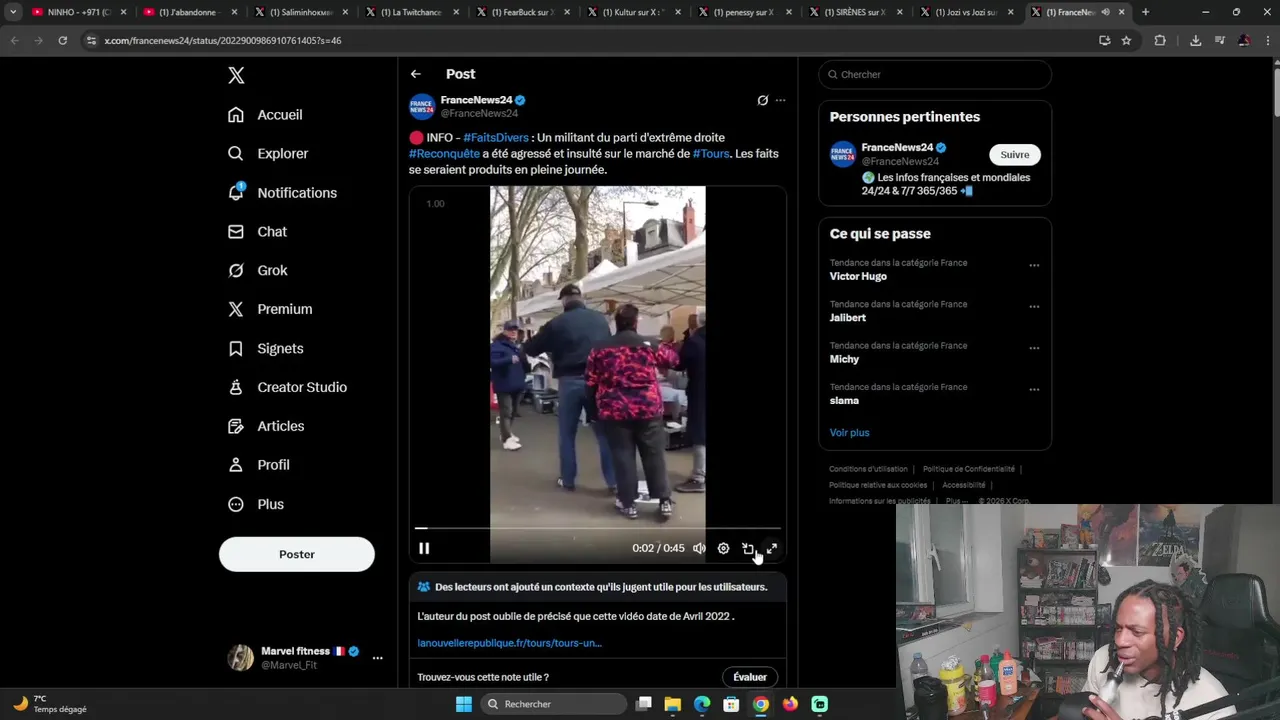Pause the video
This screenshot has width=1280, height=720.
[424, 548]
